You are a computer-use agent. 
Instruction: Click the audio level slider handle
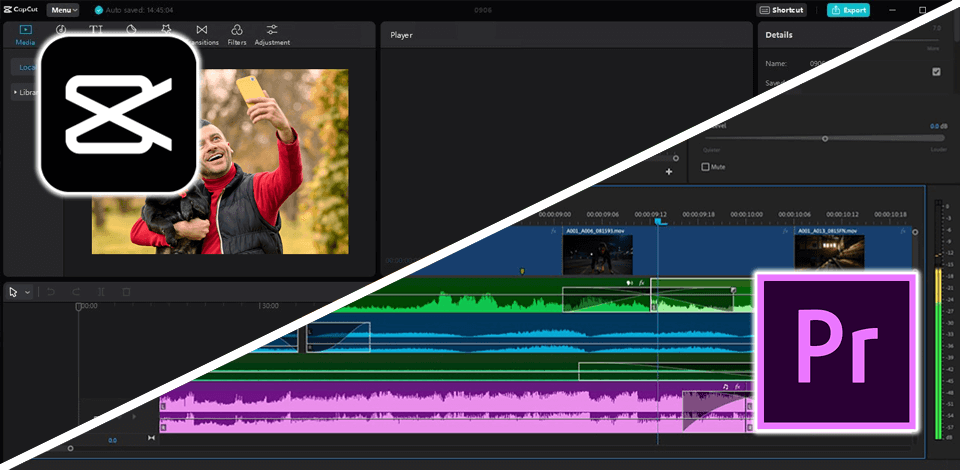[x=825, y=139]
